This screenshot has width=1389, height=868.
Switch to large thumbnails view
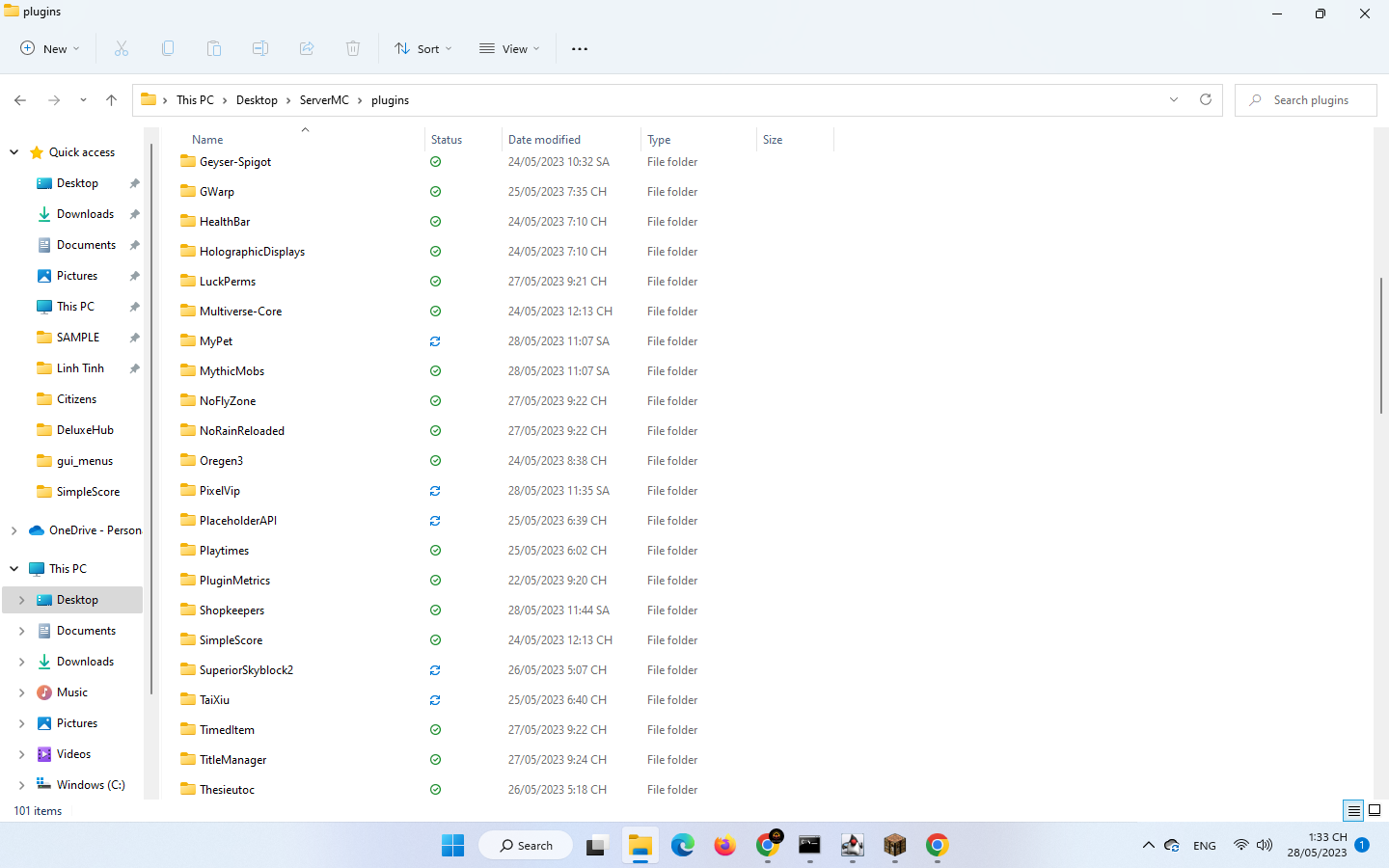pos(1375,810)
